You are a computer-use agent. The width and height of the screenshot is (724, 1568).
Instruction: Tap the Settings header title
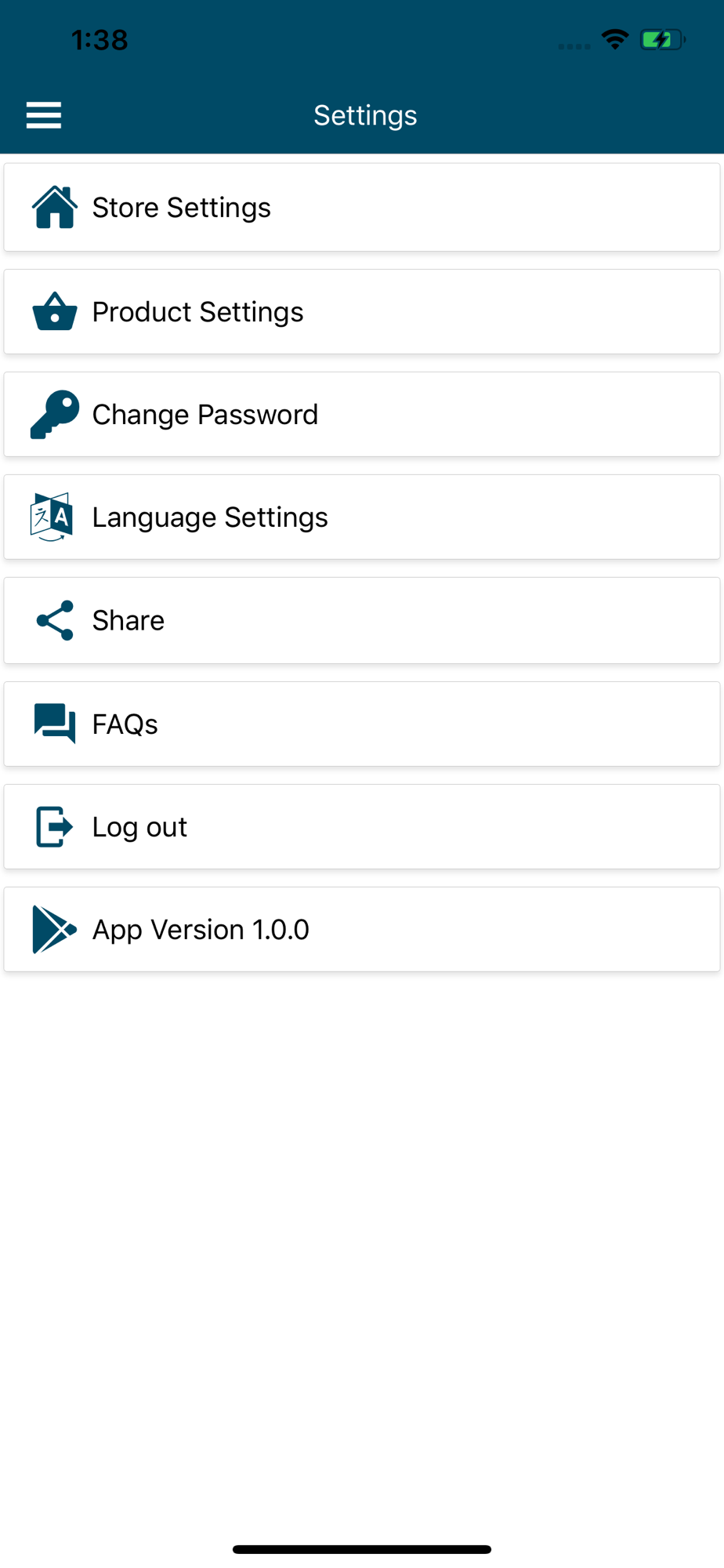tap(365, 115)
